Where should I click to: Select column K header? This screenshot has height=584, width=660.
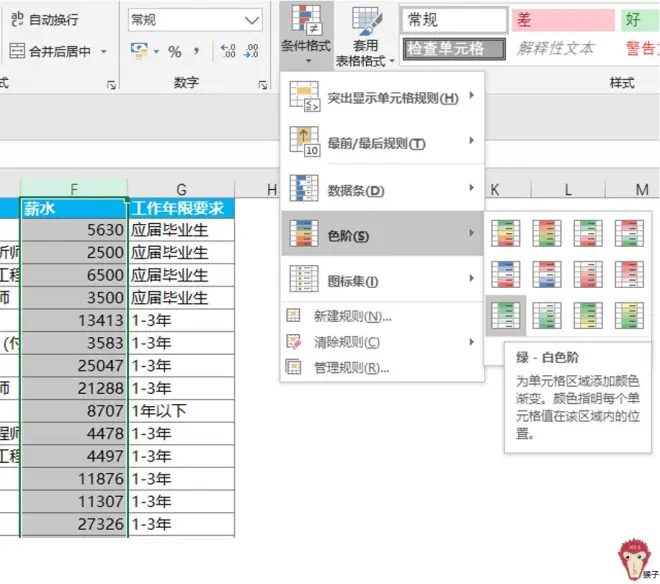508,189
